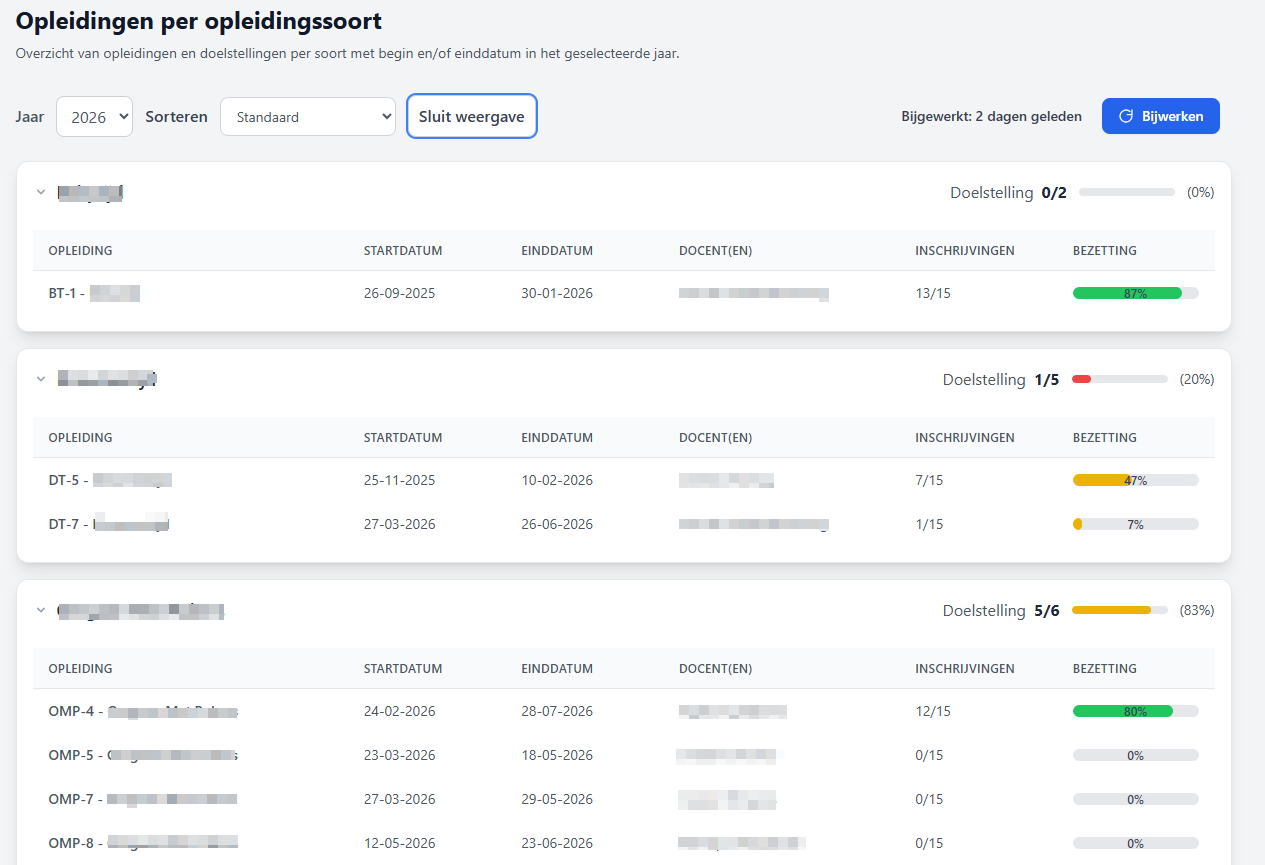The height and width of the screenshot is (865, 1265).
Task: Click the 'Opleidingen per opleidingssoort' page heading
Action: pyautogui.click(x=199, y=20)
